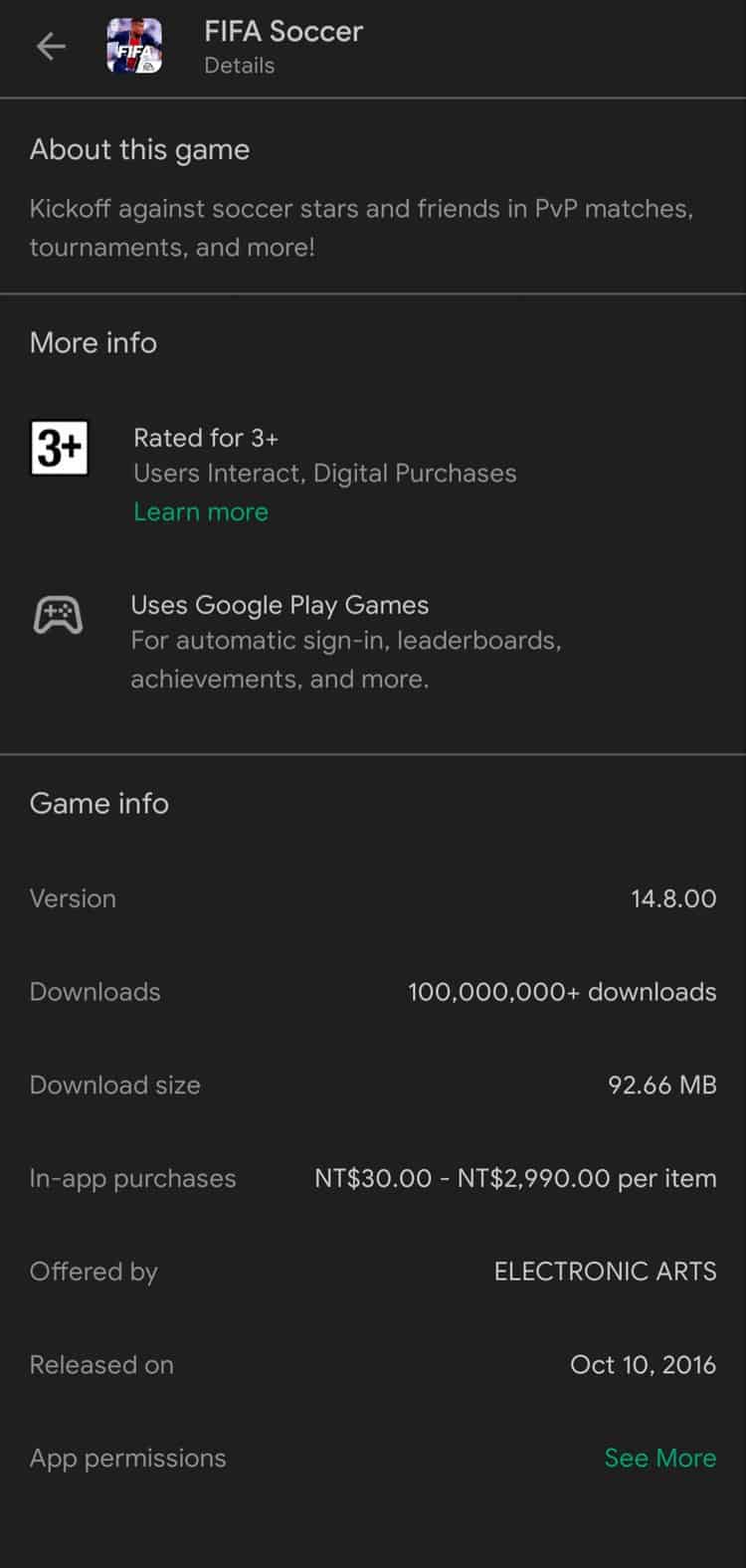746x1568 pixels.
Task: Tap the Game info section heading
Action: [99, 803]
